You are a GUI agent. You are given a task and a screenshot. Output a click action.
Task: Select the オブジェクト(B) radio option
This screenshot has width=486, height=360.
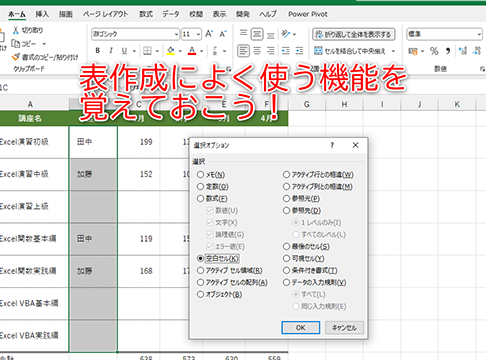(200, 294)
